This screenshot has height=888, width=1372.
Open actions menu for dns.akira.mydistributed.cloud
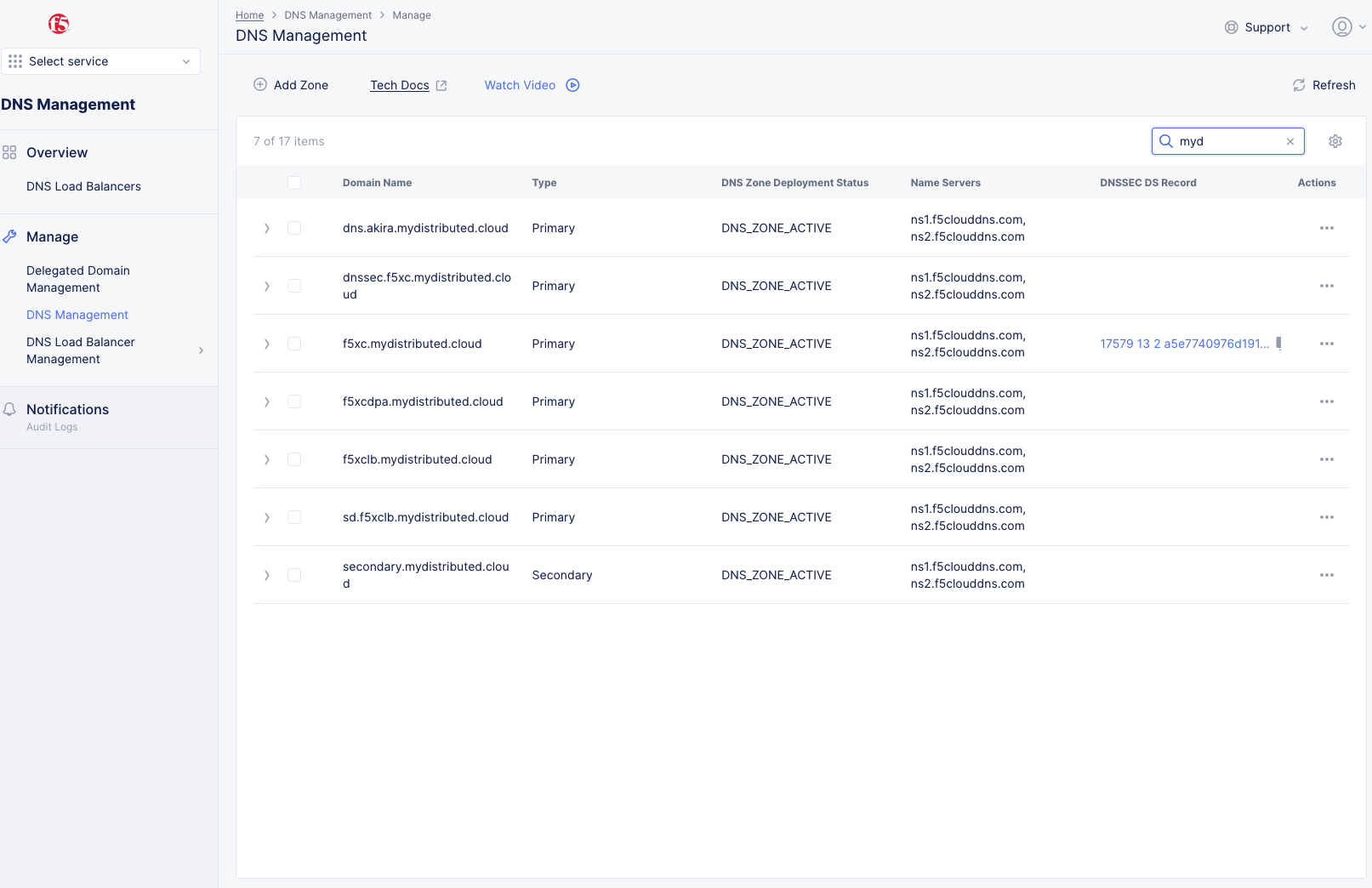1327,228
